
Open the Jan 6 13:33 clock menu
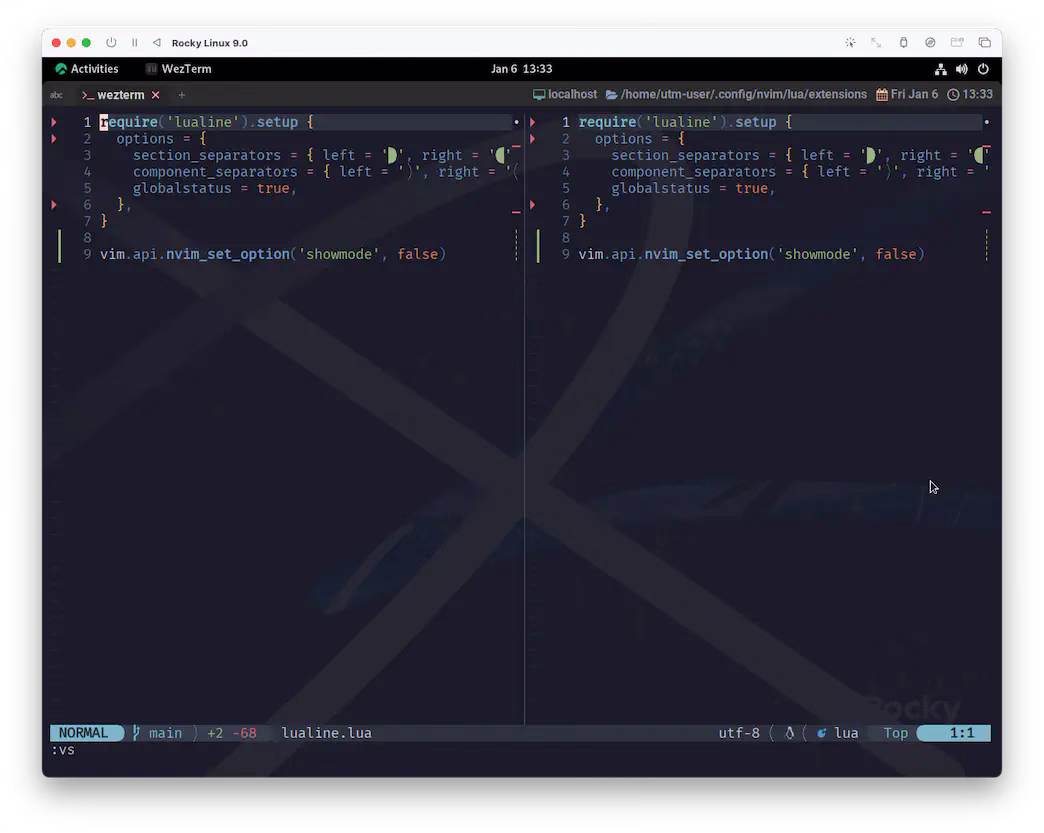pos(521,69)
